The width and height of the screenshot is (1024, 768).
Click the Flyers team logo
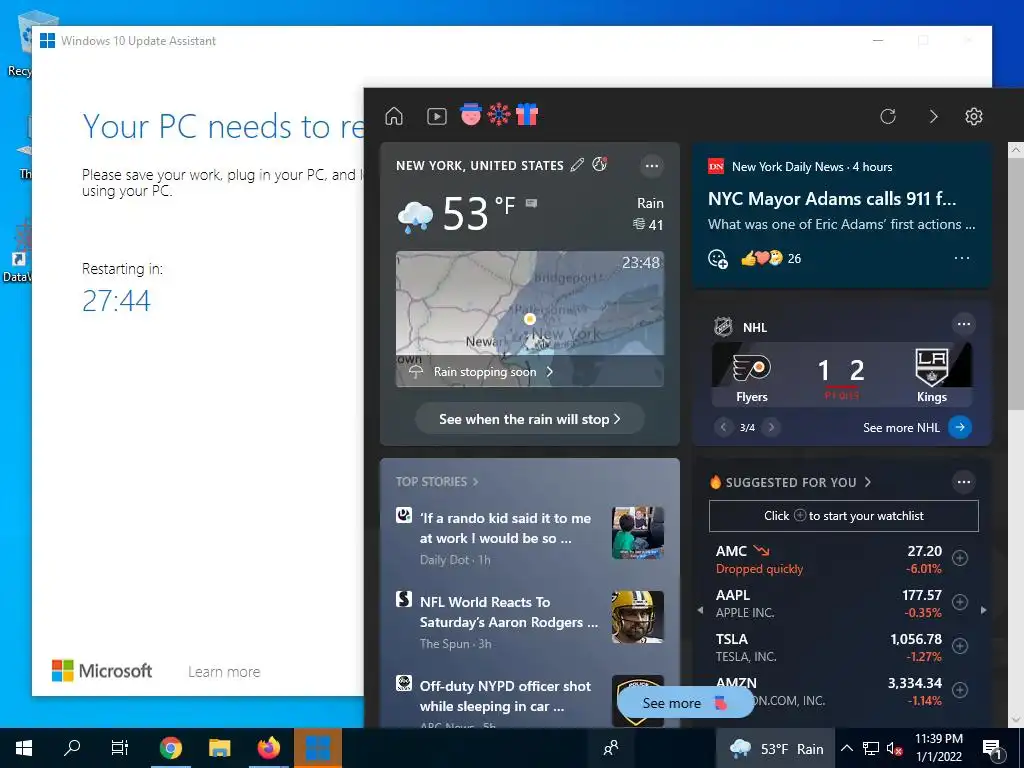tap(752, 369)
